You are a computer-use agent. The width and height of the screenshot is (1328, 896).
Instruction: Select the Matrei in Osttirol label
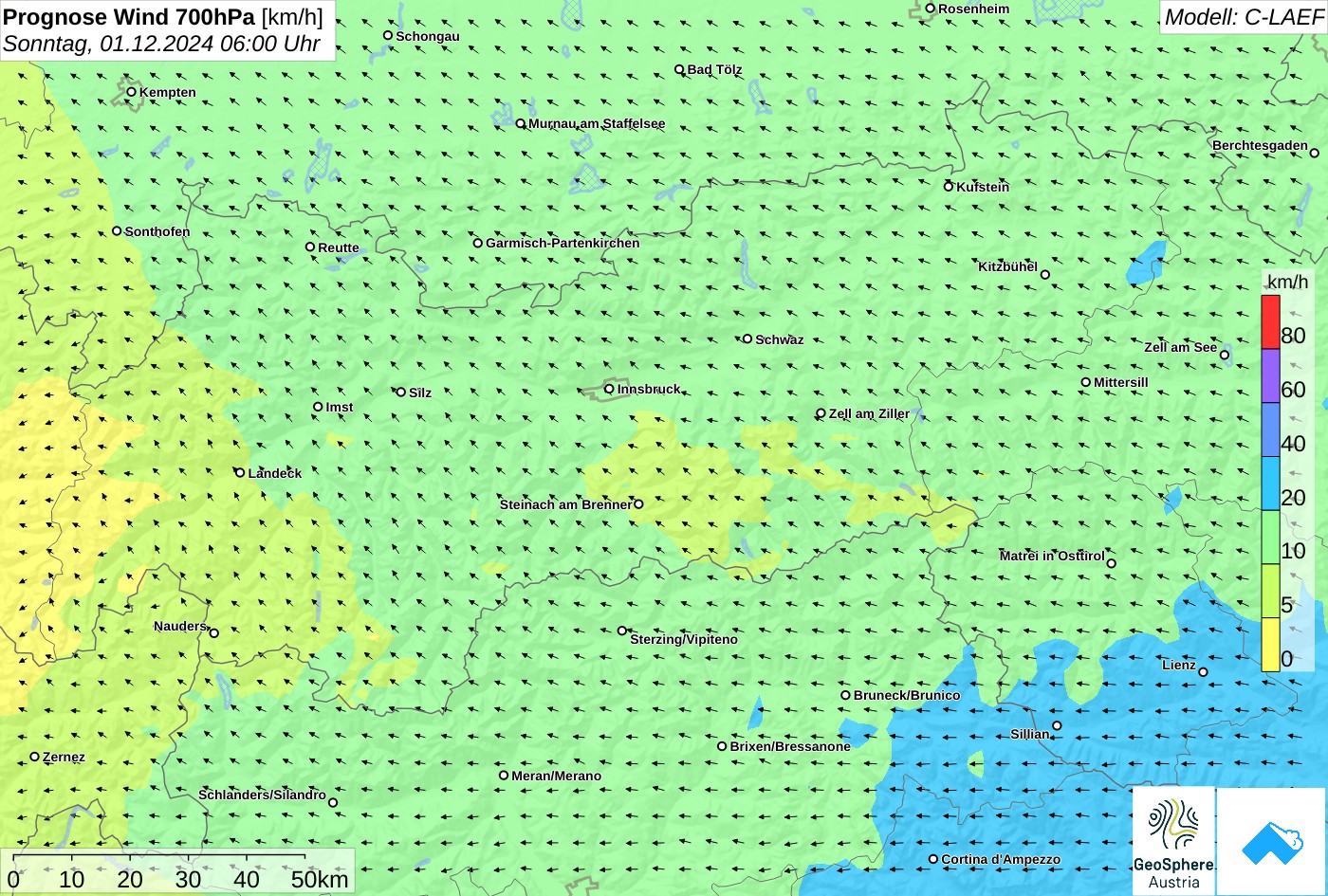(1052, 556)
